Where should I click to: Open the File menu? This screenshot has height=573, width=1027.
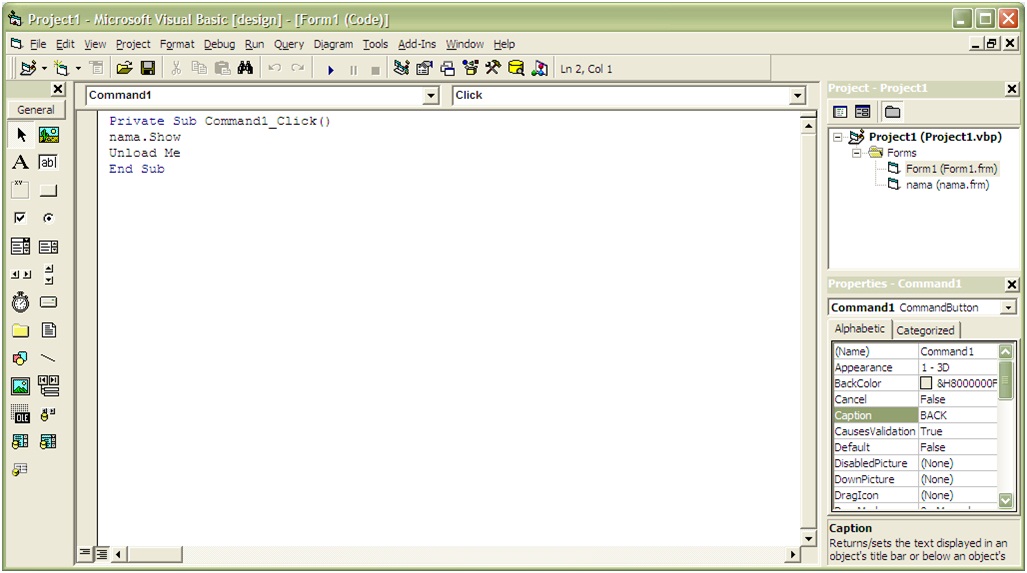pos(38,44)
